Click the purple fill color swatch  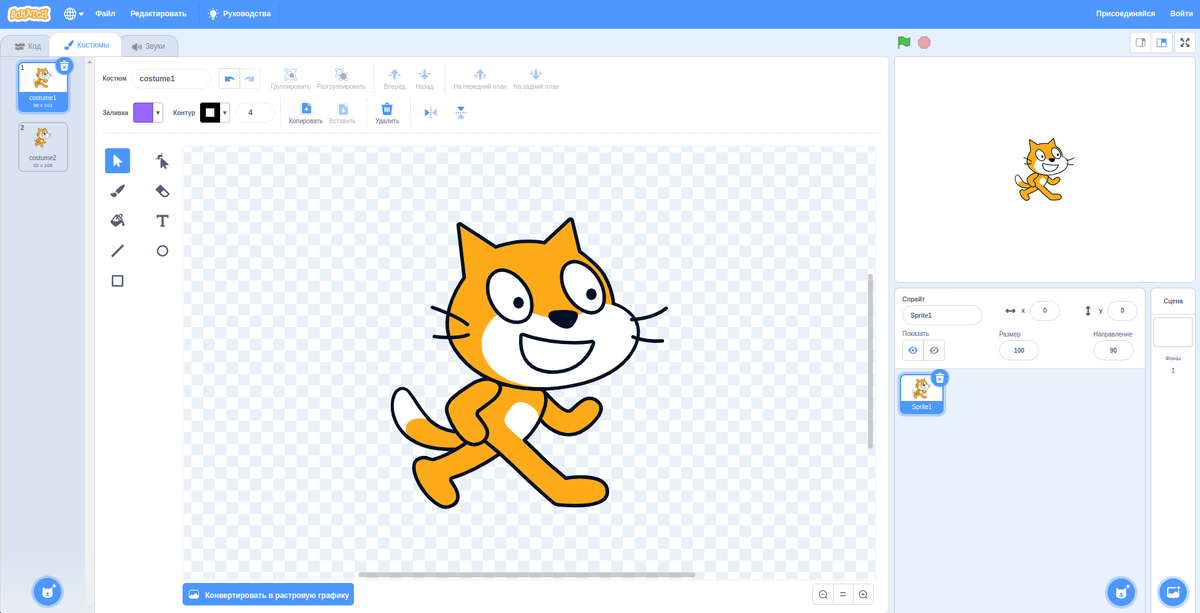click(143, 113)
